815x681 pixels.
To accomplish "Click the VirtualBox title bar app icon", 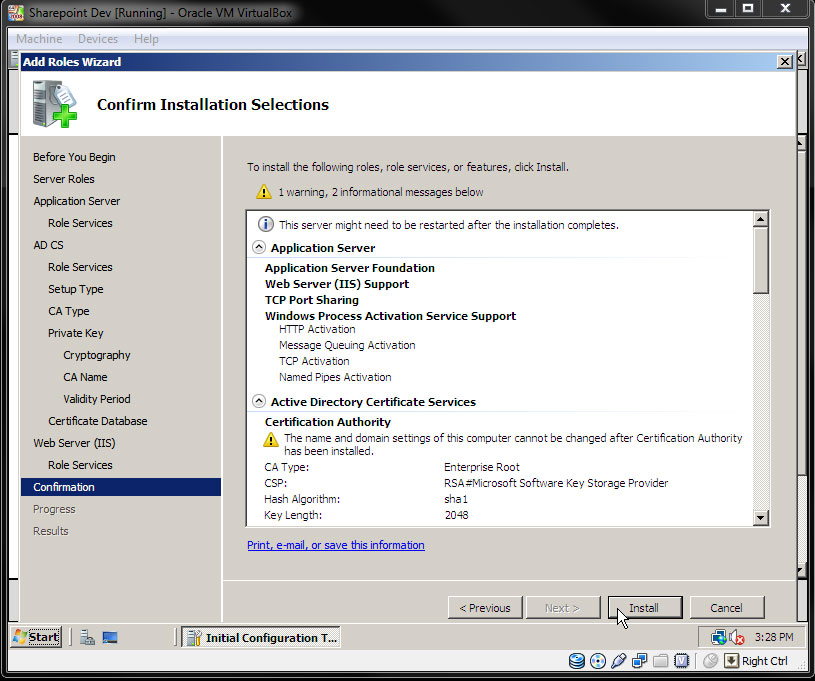I will coord(16,12).
